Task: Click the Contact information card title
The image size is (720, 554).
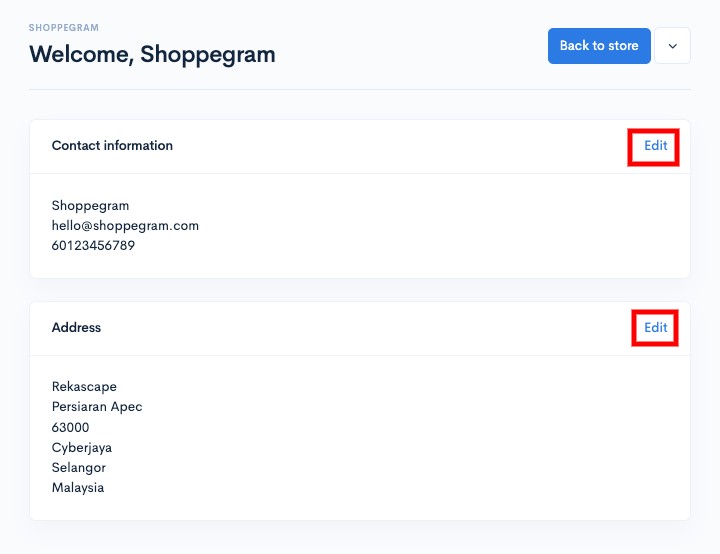Action: (x=112, y=146)
